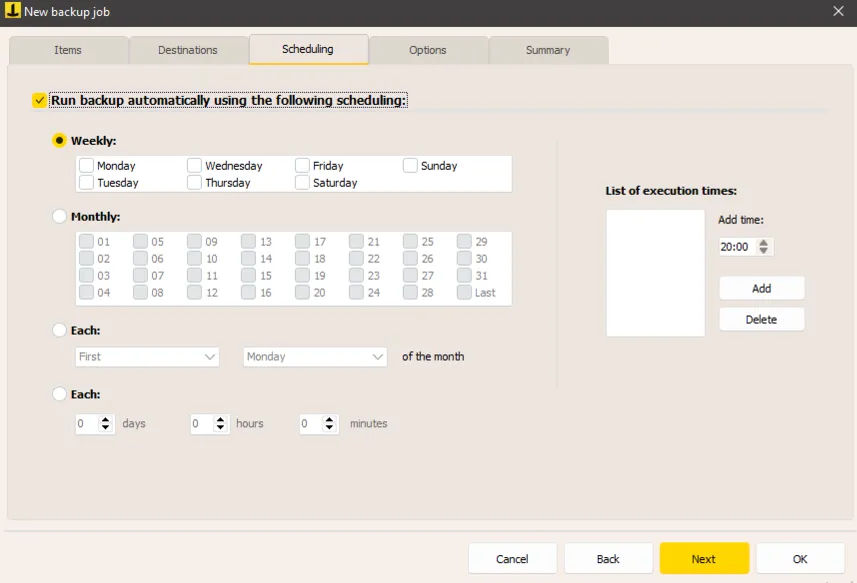Decrease the hours spinner value

(x=220, y=428)
